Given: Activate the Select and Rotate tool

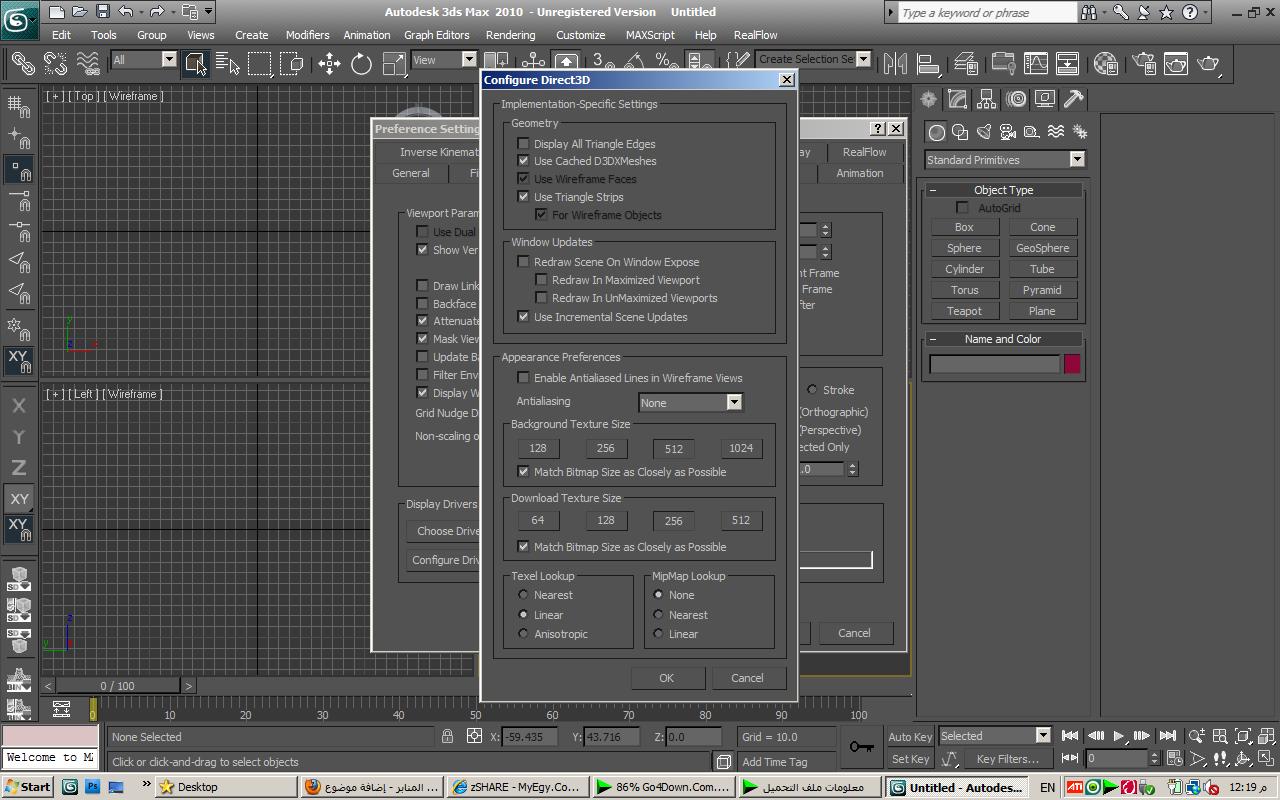Looking at the screenshot, I should point(362,63).
